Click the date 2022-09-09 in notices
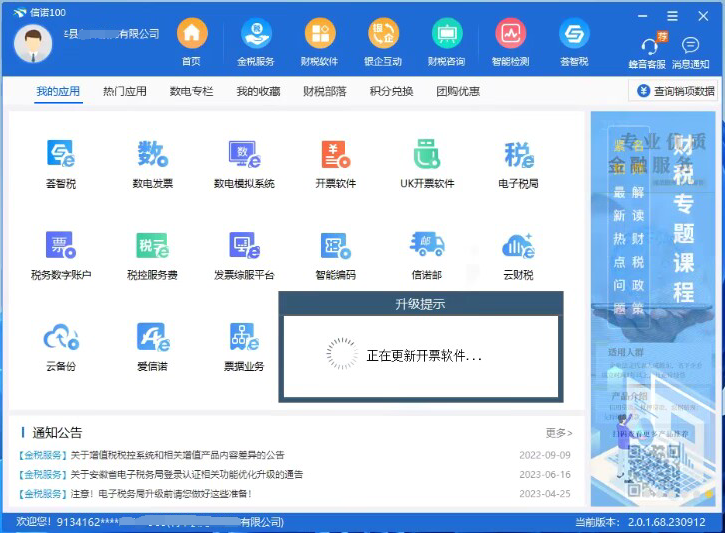 (x=545, y=455)
